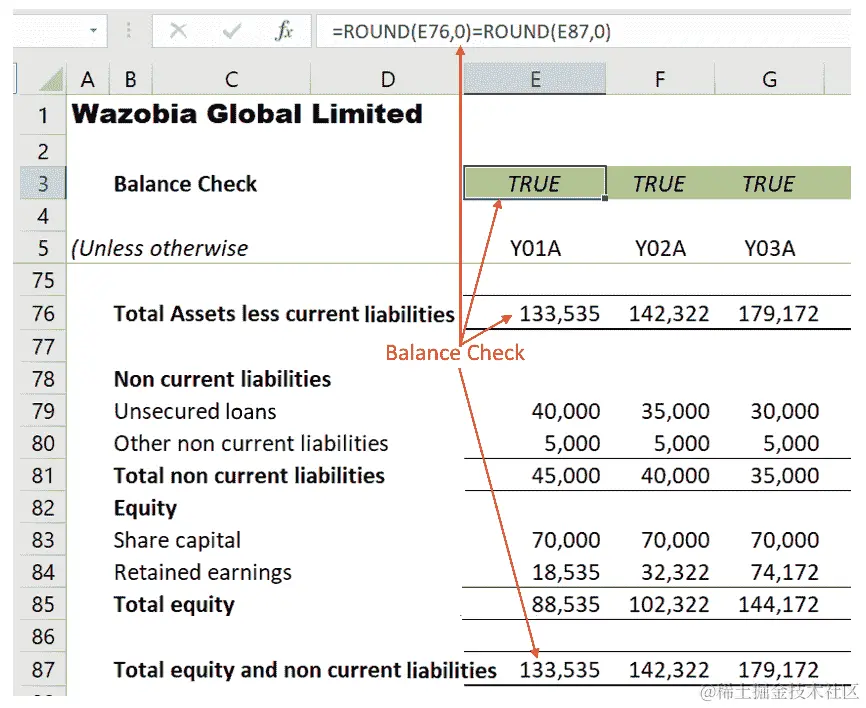Select row 81 header

point(43,475)
